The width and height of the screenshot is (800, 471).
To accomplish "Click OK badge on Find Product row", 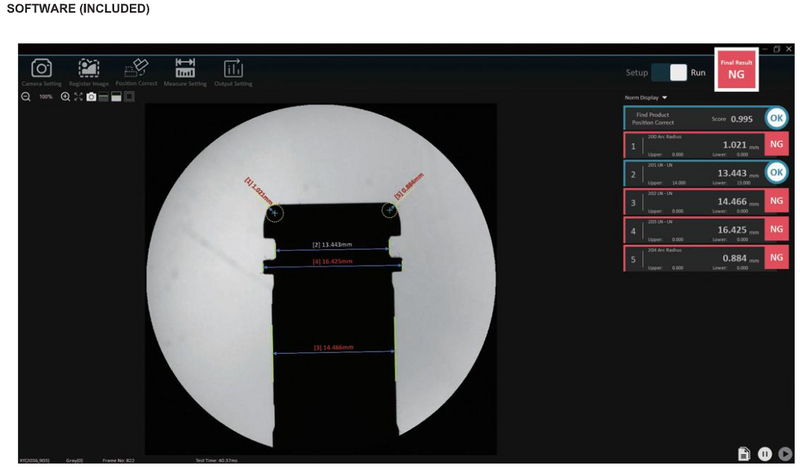I will (776, 118).
